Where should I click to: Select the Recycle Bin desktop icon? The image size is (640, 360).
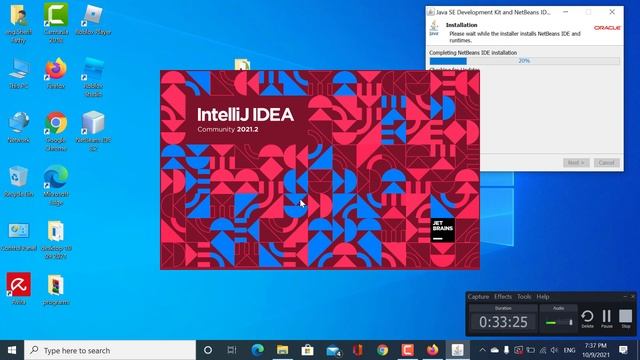[18, 182]
